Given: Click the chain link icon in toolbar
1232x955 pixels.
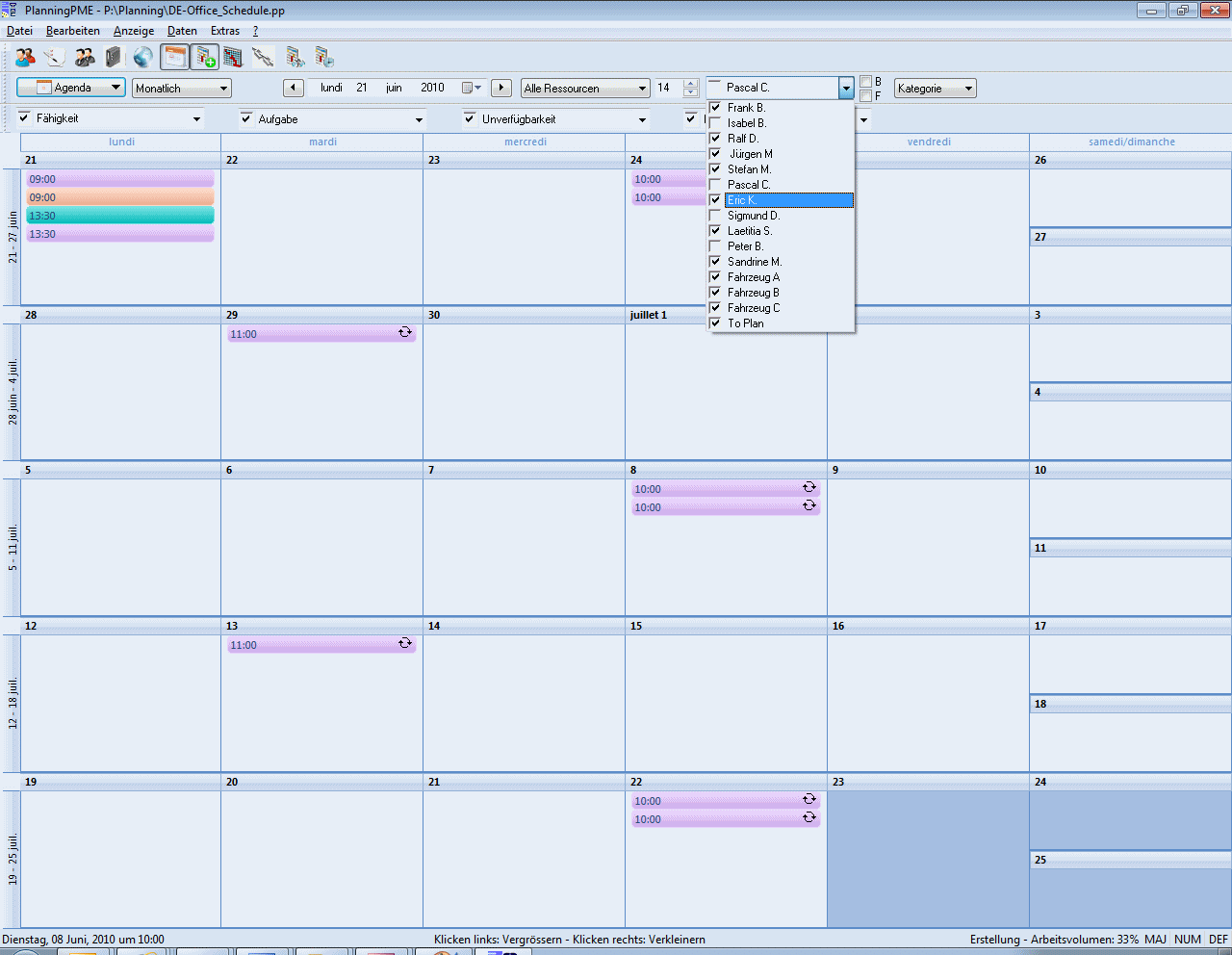Looking at the screenshot, I should 263,58.
